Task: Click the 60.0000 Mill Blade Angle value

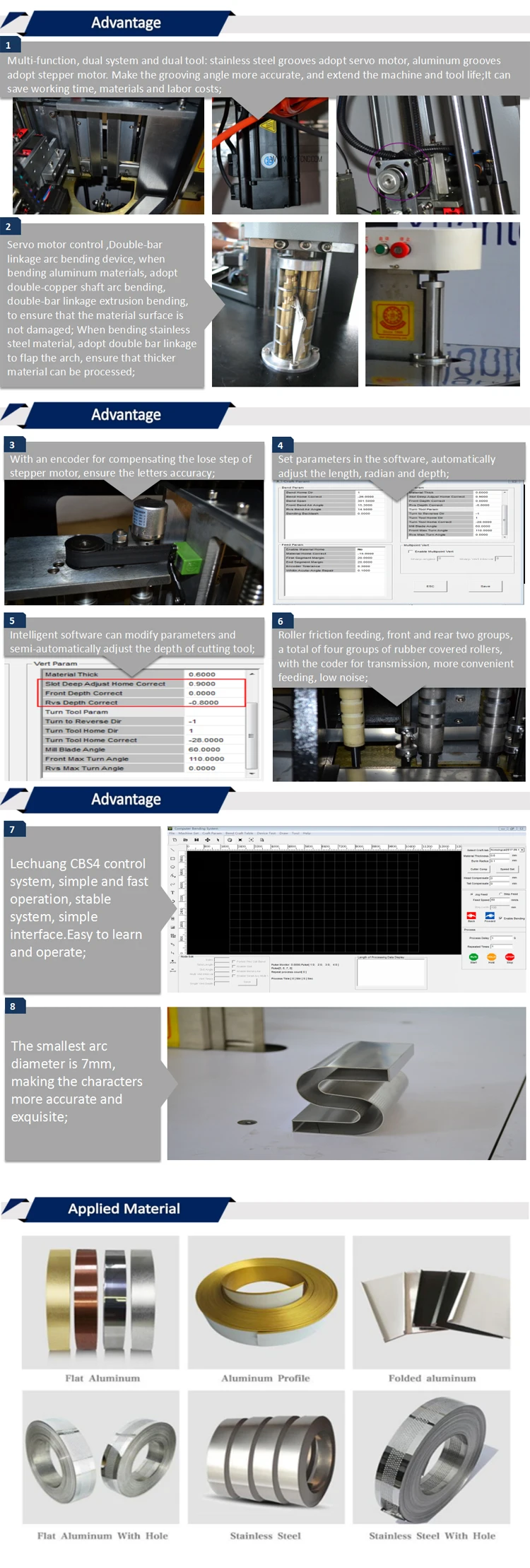Action: point(204,749)
